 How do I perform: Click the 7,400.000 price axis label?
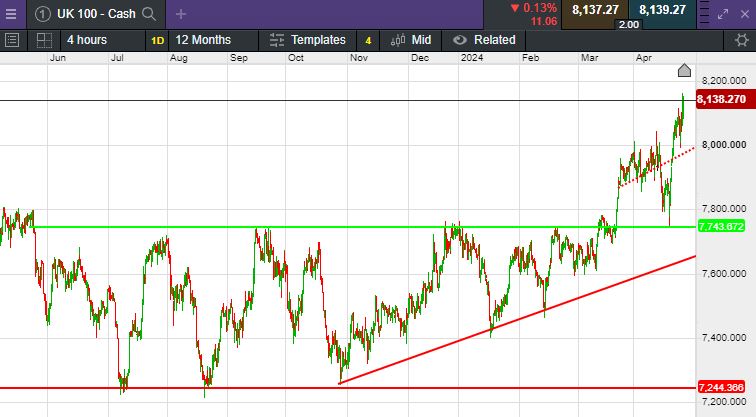click(x=724, y=337)
